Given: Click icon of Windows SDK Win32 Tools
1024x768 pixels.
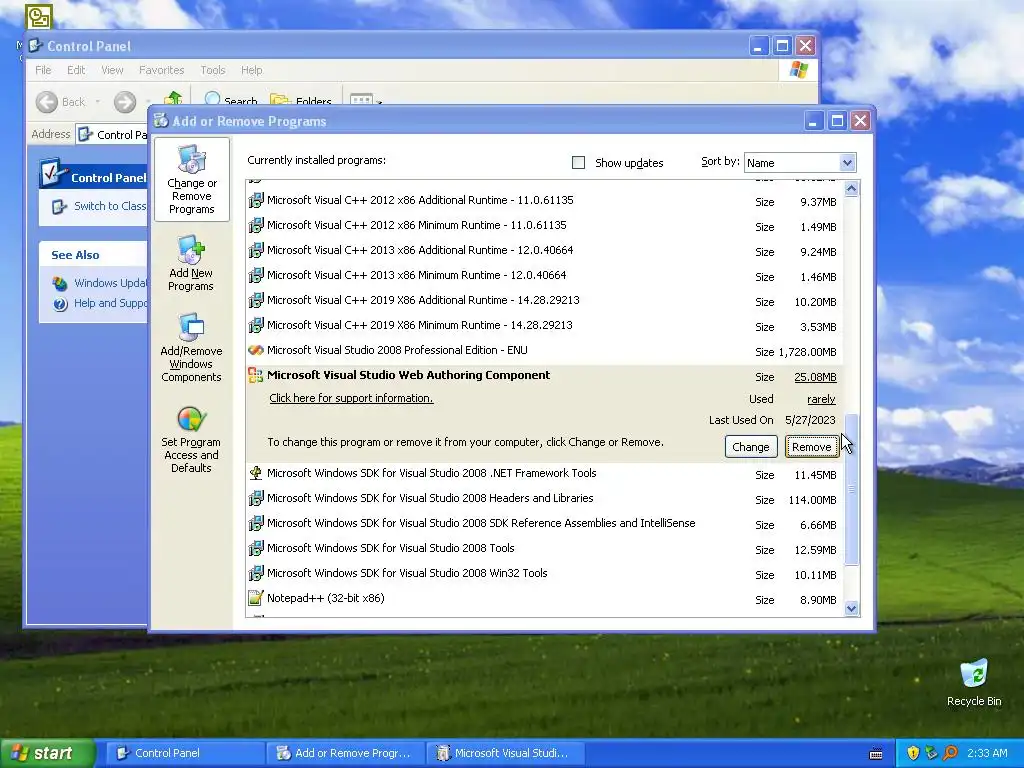Looking at the screenshot, I should click(x=256, y=573).
